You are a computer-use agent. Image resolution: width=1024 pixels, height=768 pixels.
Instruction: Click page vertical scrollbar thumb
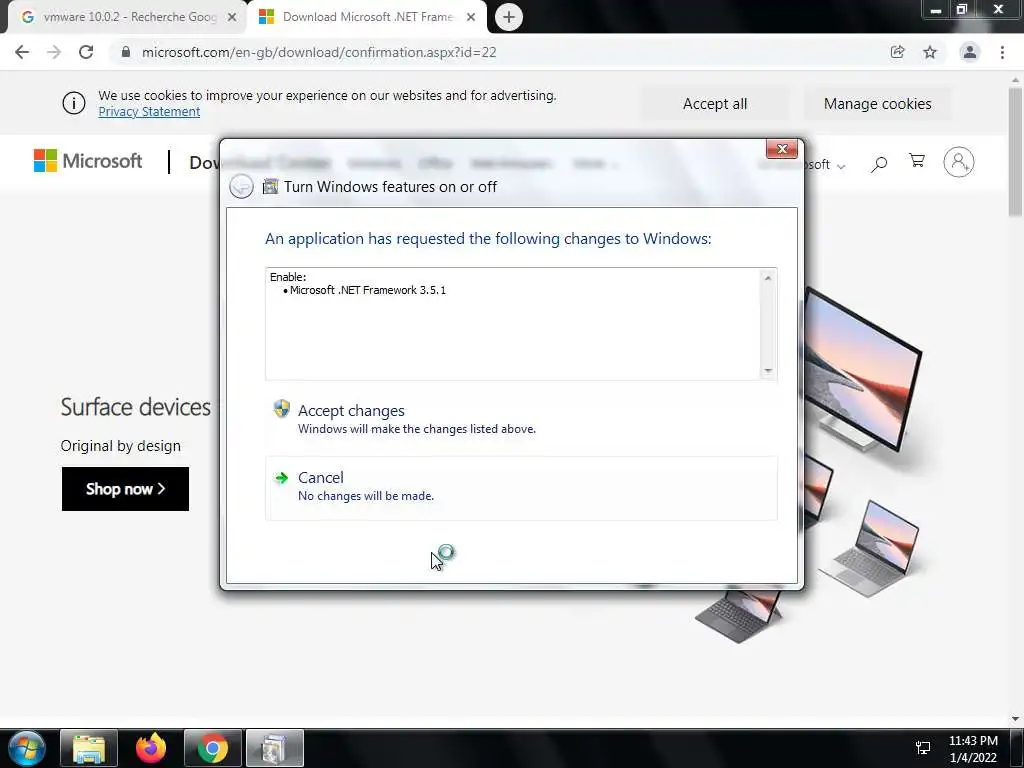coord(1015,152)
